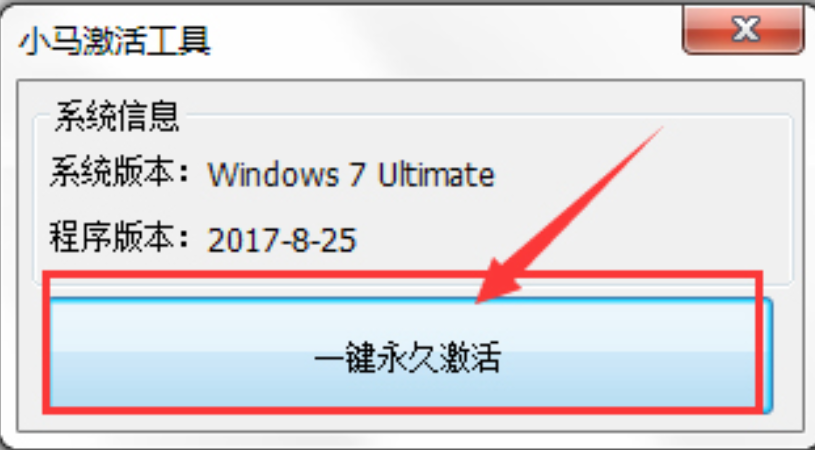Click the year 2017 in the program version

(238, 240)
